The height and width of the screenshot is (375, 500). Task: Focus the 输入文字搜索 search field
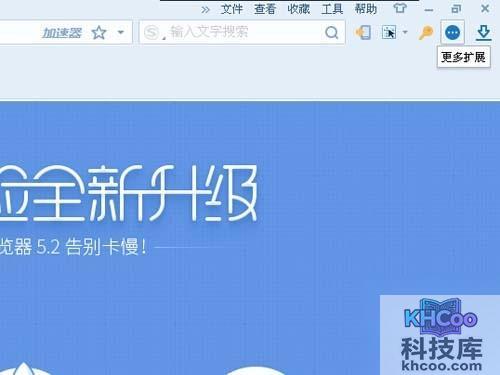(x=242, y=32)
